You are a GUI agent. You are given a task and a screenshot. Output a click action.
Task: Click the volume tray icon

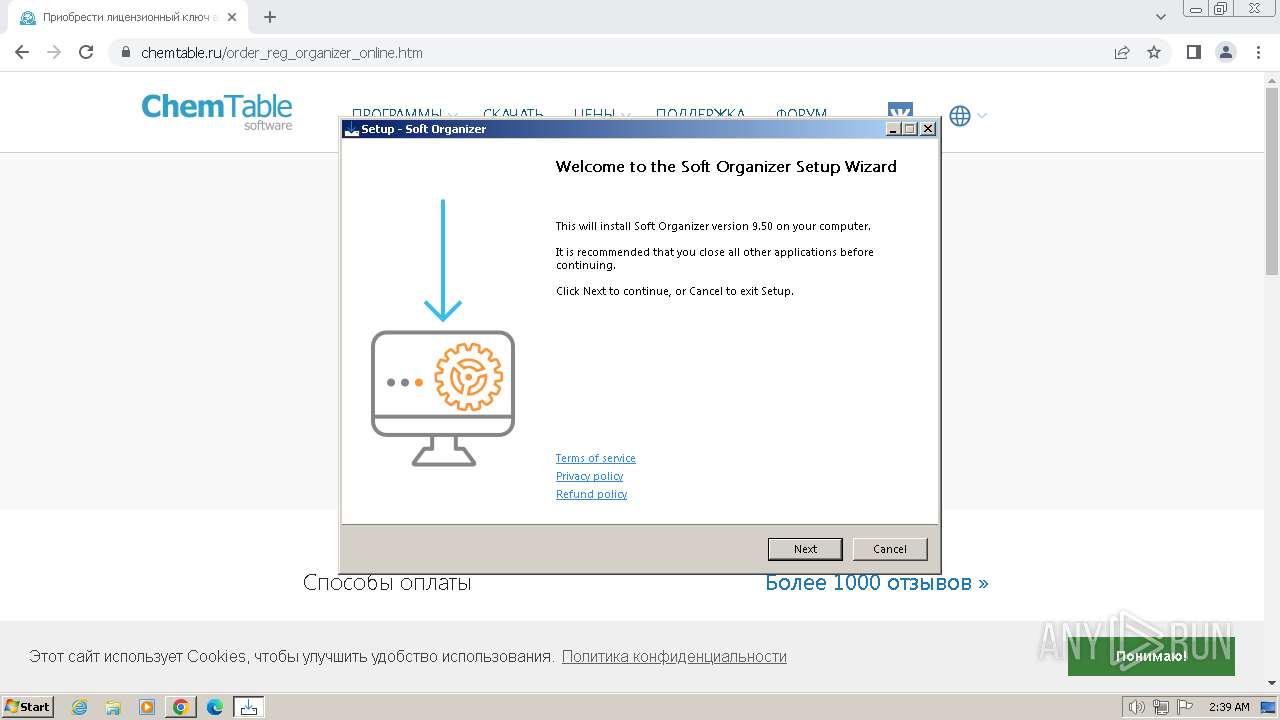tap(1138, 707)
